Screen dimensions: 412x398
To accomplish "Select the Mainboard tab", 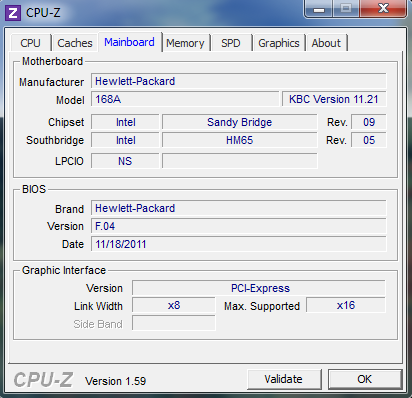I will (x=129, y=42).
